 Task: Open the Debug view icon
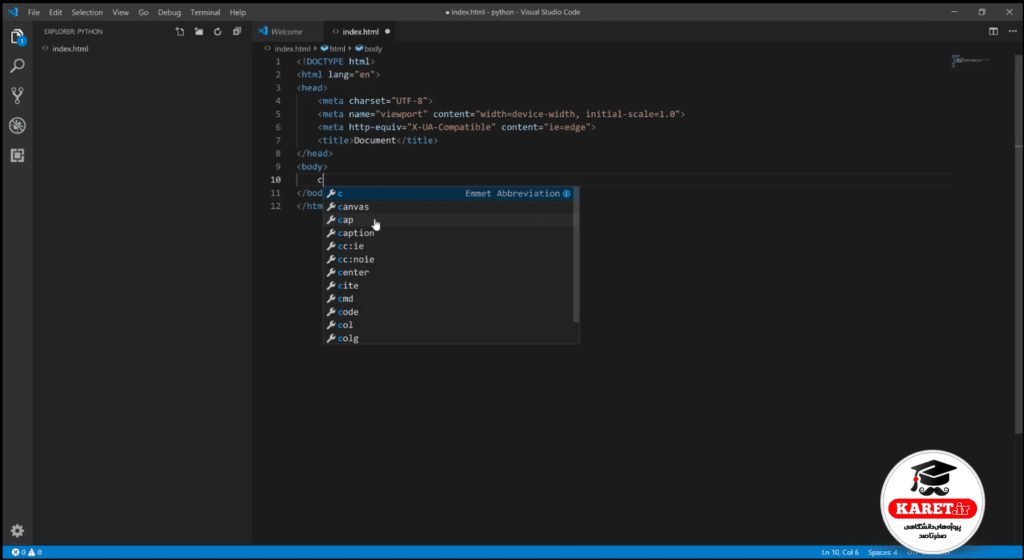click(18, 125)
